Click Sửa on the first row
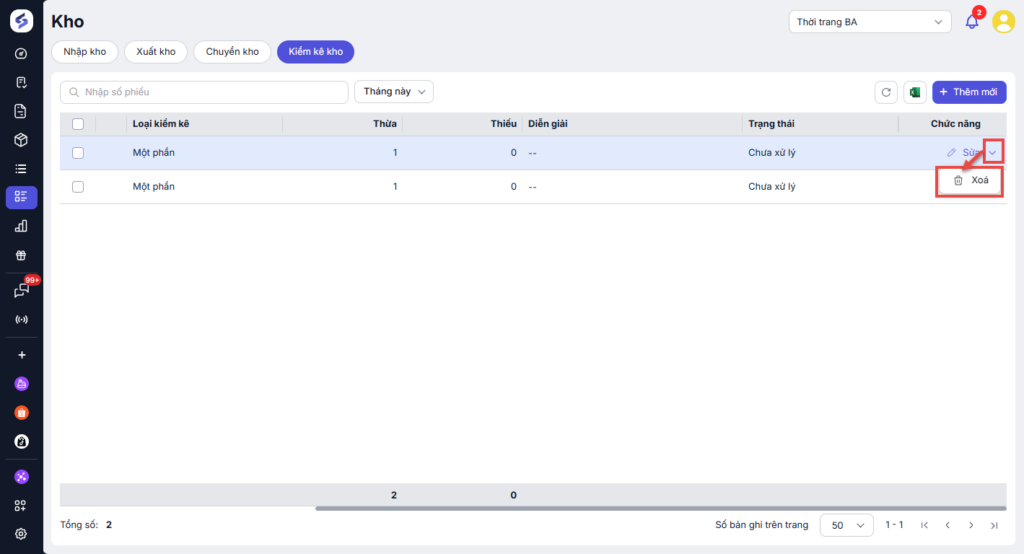Image resolution: width=1024 pixels, height=554 pixels. pos(964,152)
